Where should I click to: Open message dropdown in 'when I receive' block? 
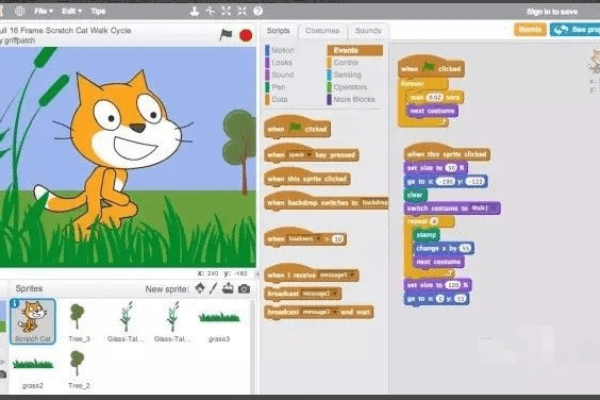point(337,275)
